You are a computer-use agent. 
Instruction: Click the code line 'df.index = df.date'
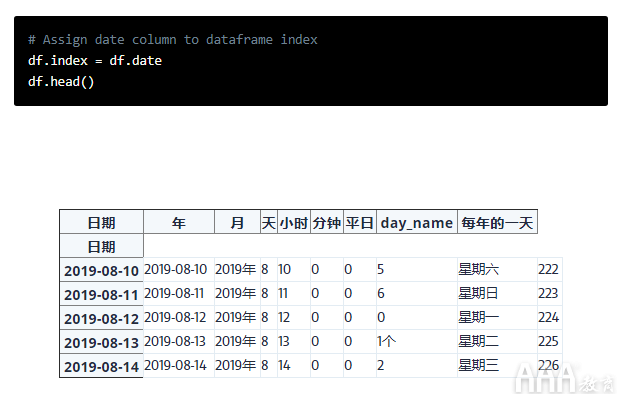[95, 61]
